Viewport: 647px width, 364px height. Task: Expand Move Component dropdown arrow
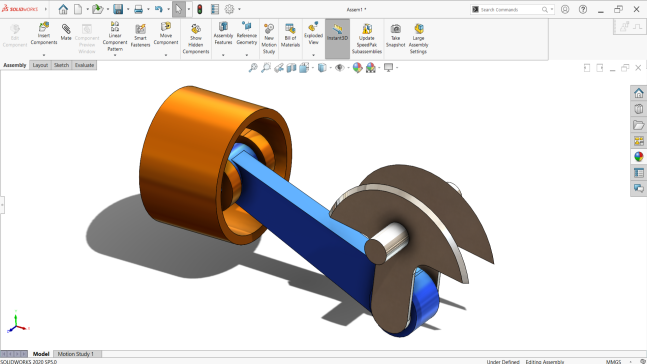coord(166,55)
